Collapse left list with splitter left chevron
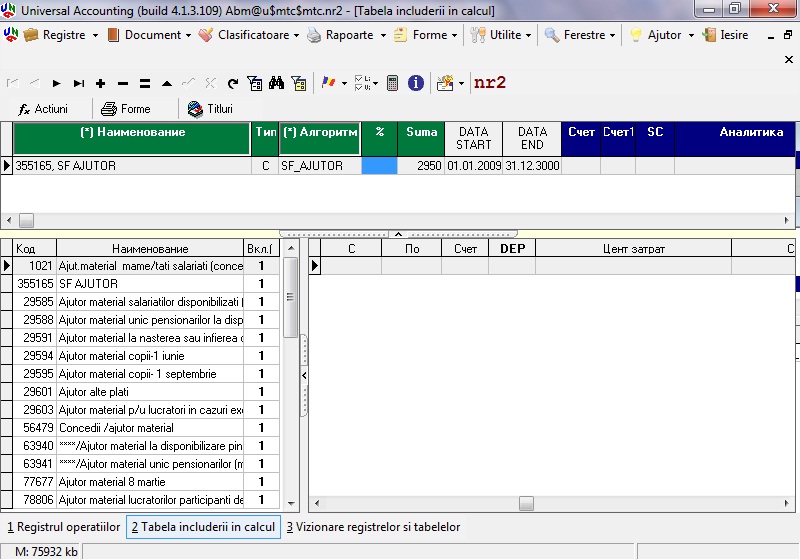800x560 pixels. coord(304,375)
